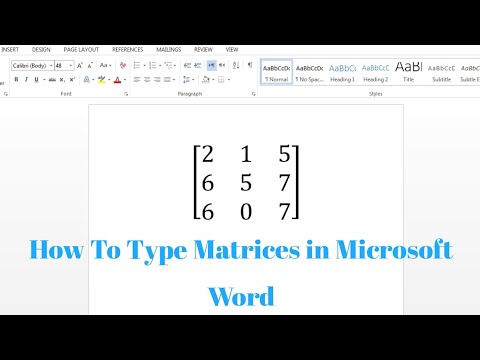
Task: Open the DESIGN ribbon tab
Action: click(41, 50)
